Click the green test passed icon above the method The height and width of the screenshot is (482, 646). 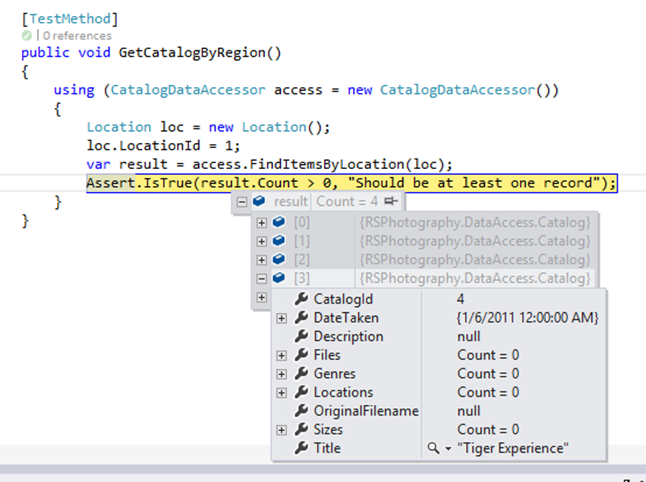(x=25, y=35)
